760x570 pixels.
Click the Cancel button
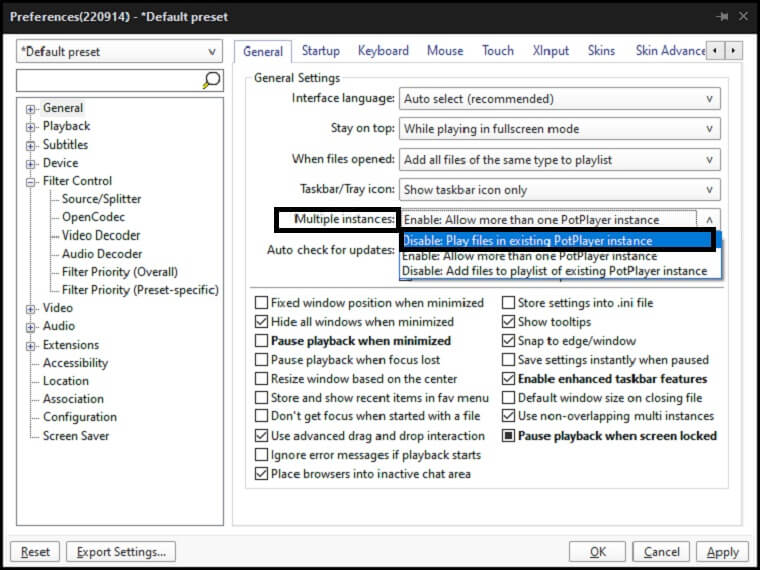pos(661,552)
